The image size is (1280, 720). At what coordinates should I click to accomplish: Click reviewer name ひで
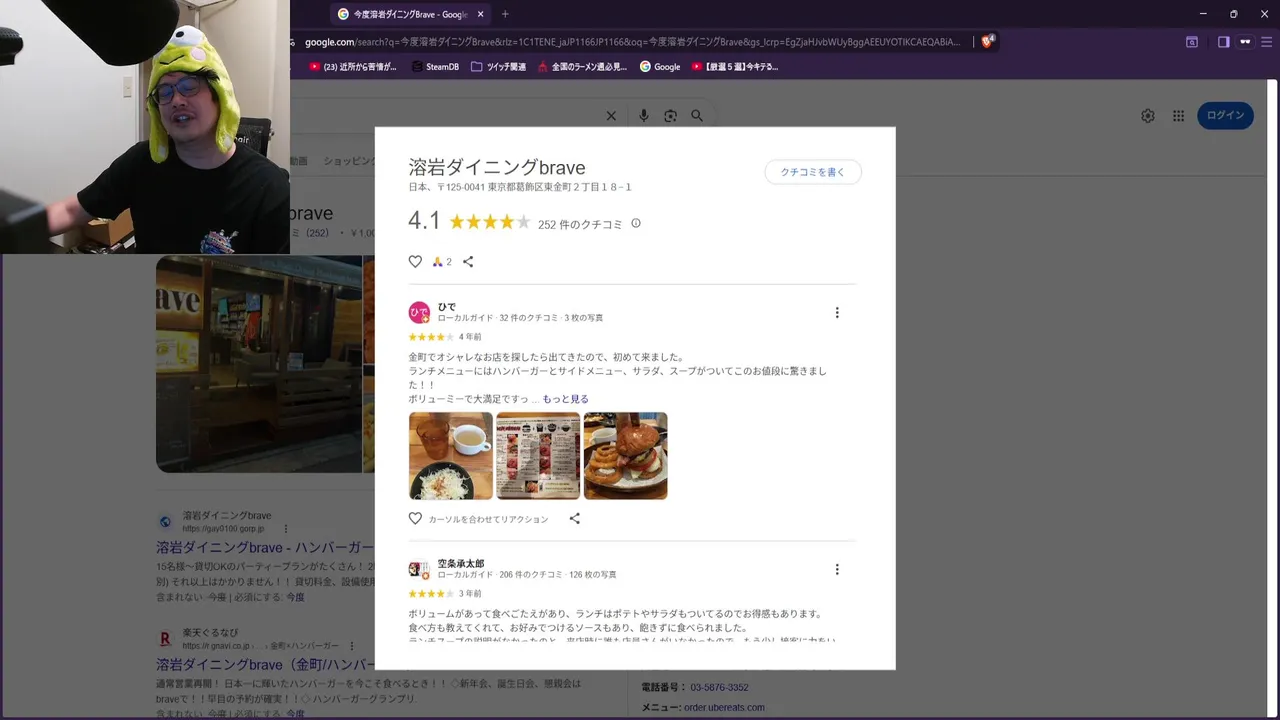click(x=446, y=307)
